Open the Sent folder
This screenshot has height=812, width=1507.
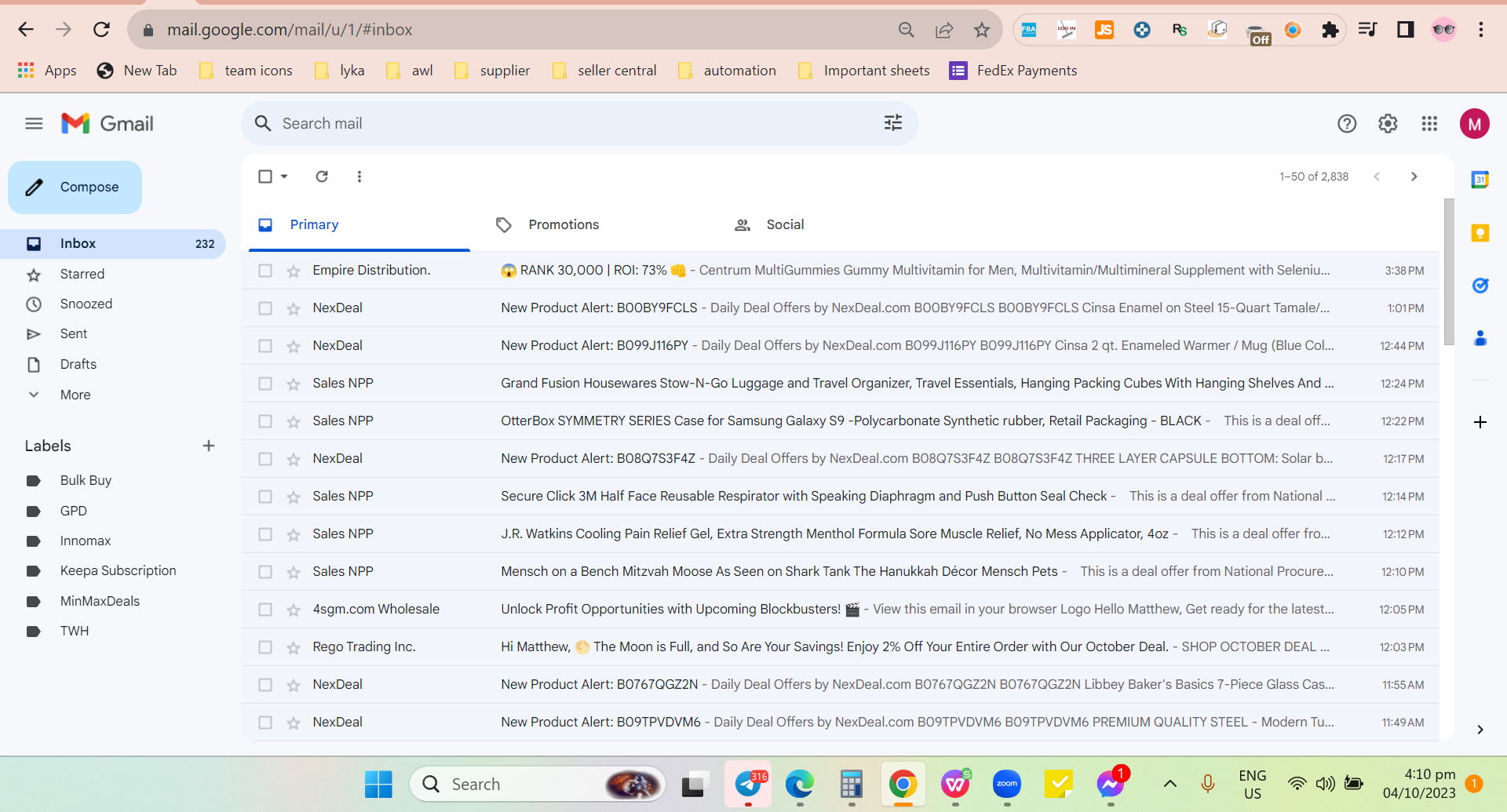click(x=74, y=333)
